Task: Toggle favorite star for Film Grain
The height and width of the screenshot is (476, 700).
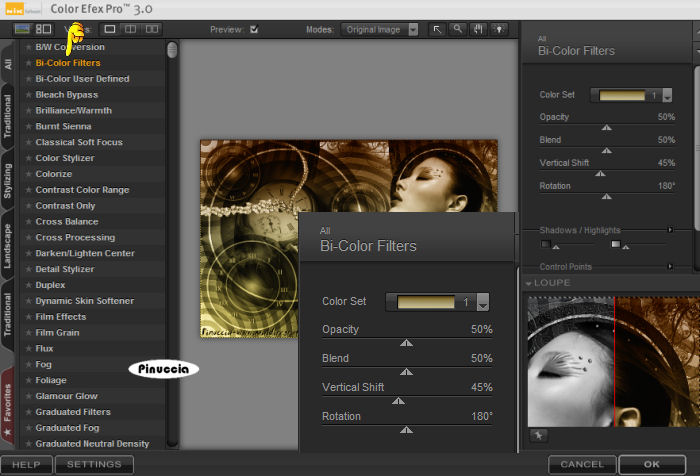Action: point(29,333)
